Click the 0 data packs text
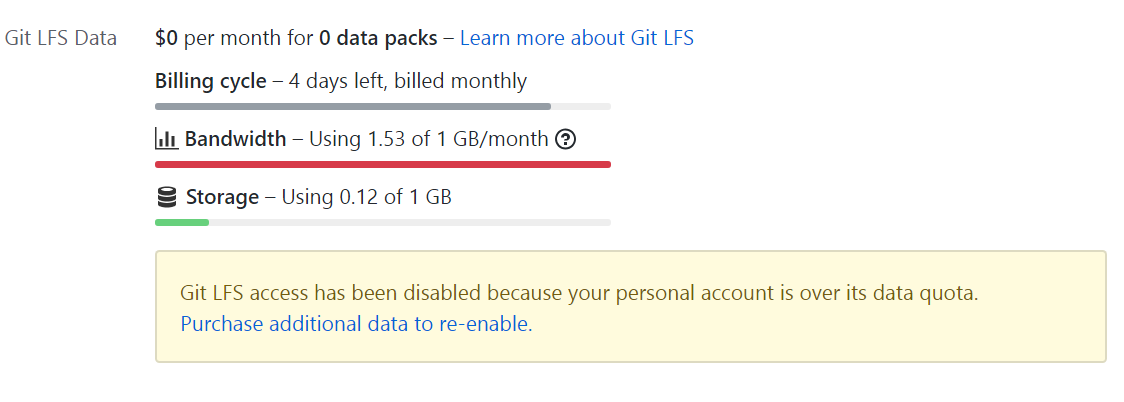 pos(378,38)
